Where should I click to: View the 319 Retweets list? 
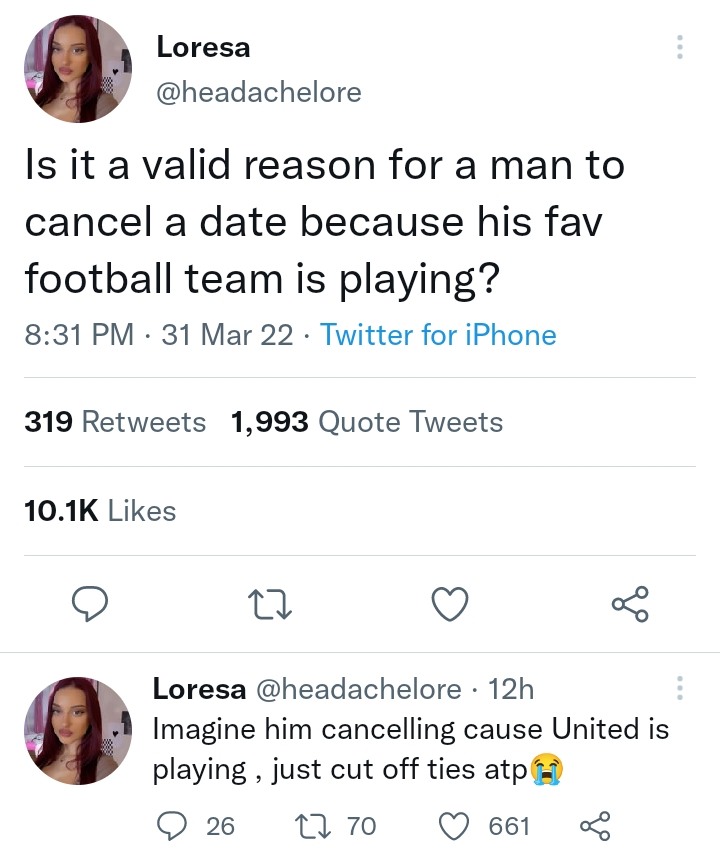click(115, 422)
